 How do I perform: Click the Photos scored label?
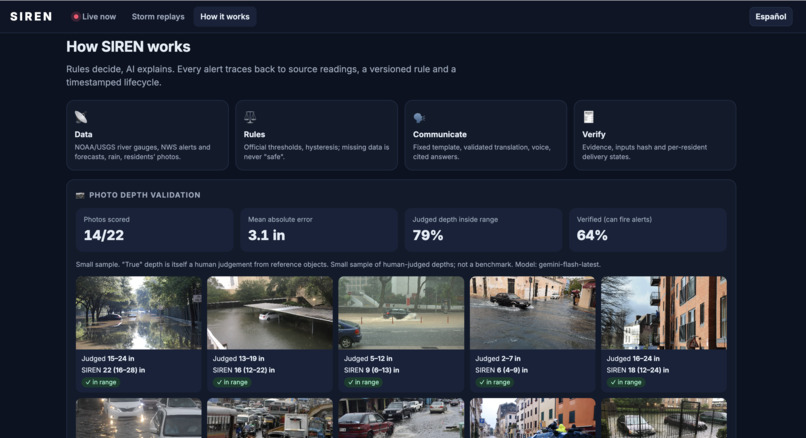click(x=106, y=220)
